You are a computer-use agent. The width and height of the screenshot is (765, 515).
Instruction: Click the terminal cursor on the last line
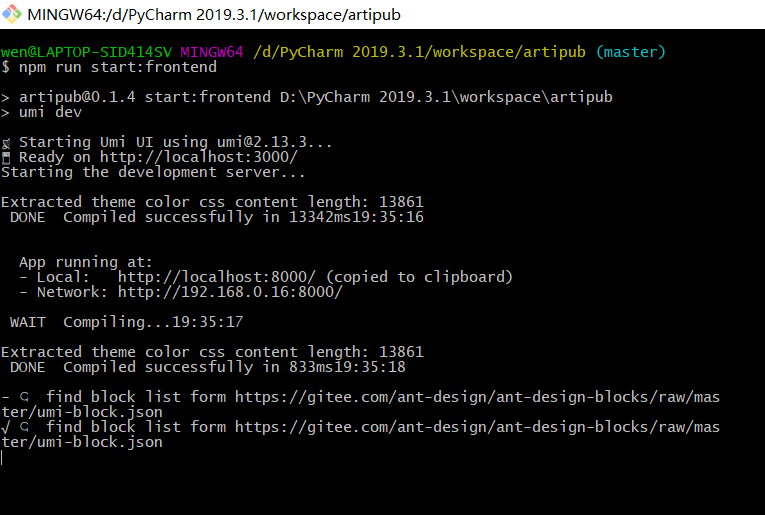pos(3,457)
